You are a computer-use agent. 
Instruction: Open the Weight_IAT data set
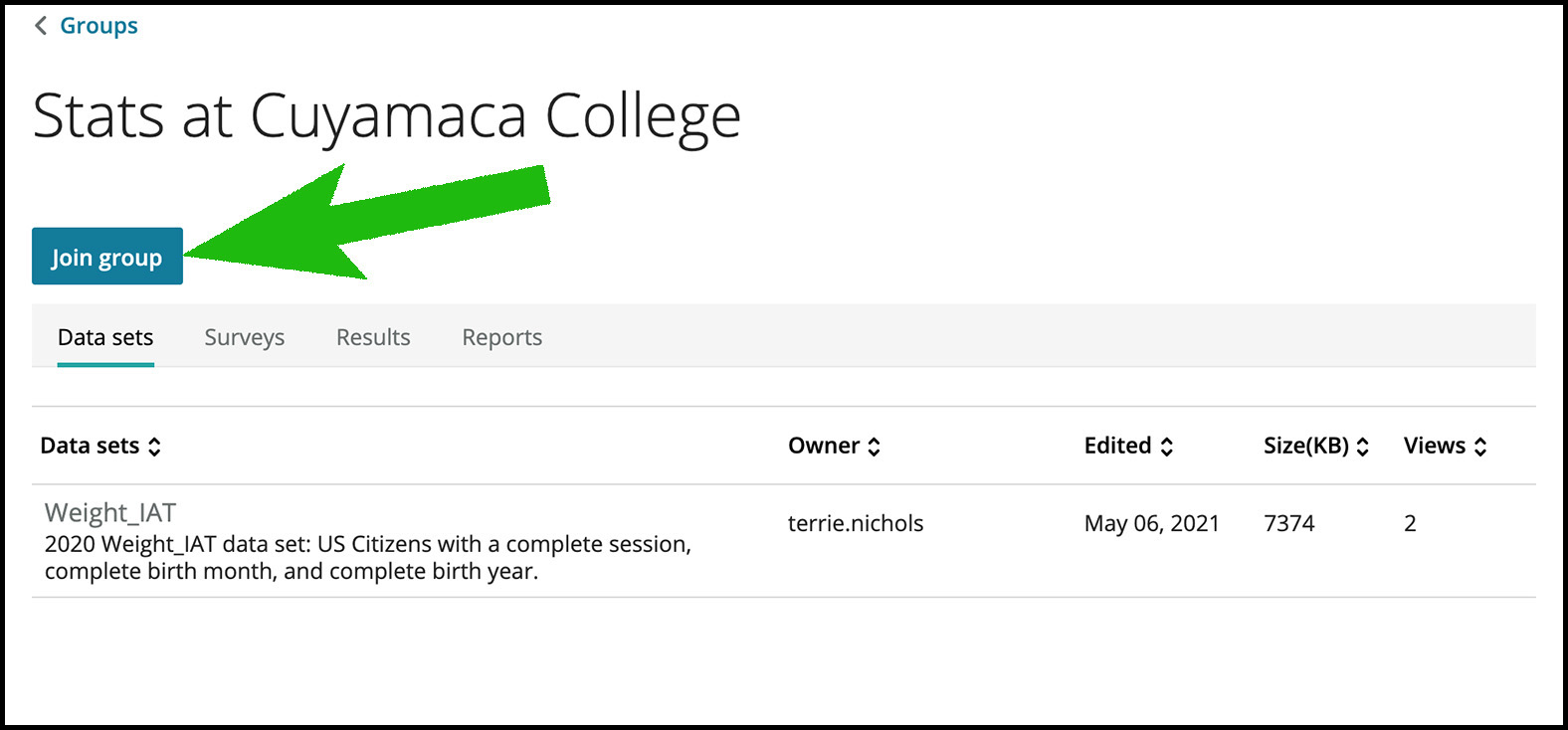point(110,513)
